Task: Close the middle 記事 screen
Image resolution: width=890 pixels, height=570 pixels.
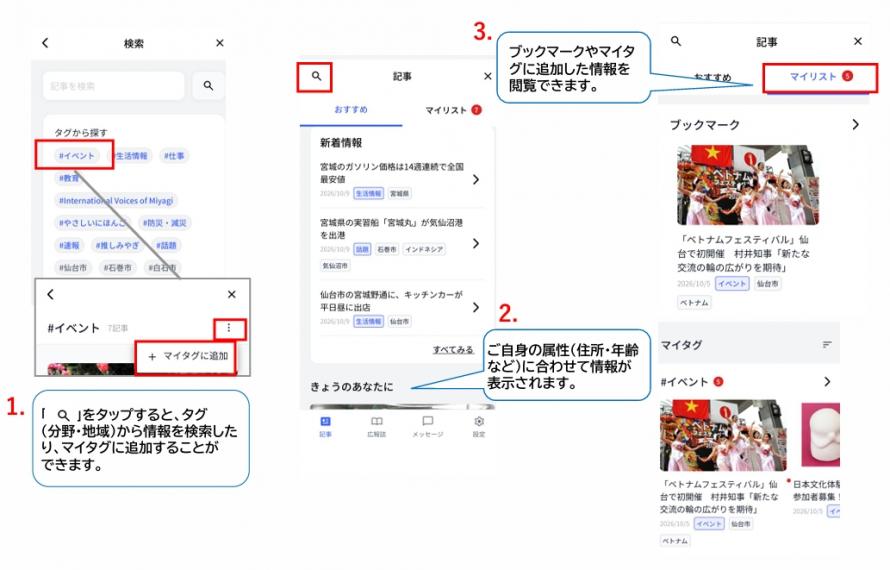Action: point(488,76)
